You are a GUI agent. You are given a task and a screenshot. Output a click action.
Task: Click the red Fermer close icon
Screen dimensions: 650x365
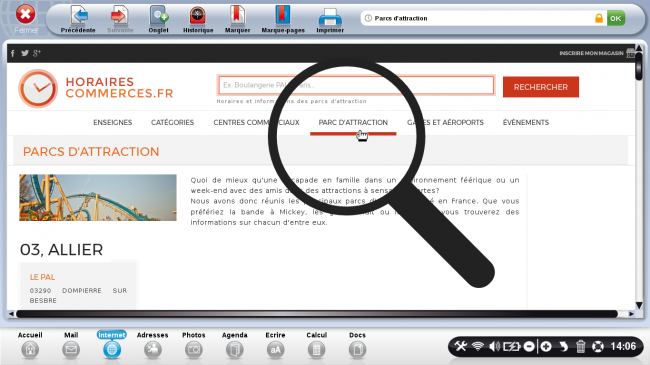[x=26, y=14]
